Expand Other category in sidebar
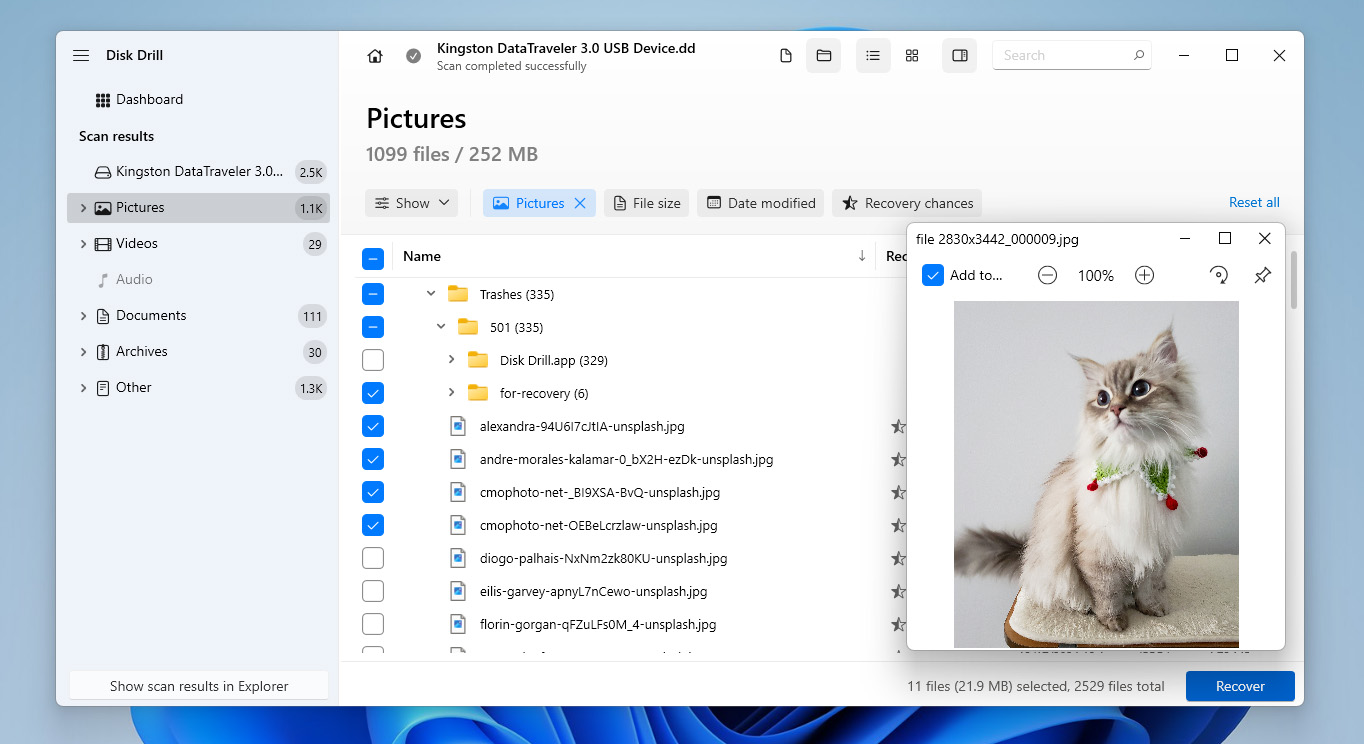This screenshot has width=1364, height=744. click(x=83, y=388)
